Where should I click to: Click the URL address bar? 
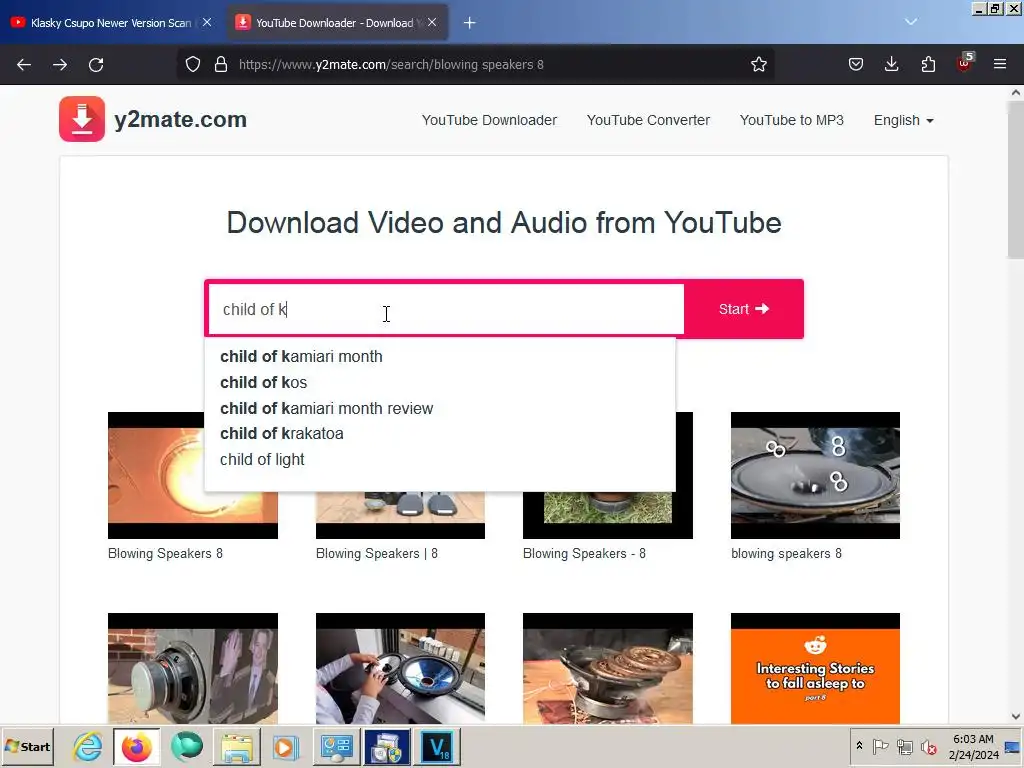click(475, 65)
